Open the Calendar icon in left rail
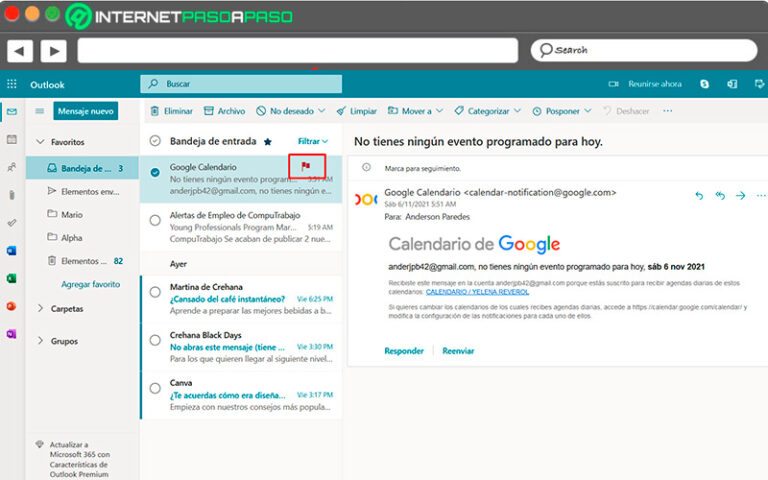The width and height of the screenshot is (768, 480). click(x=12, y=140)
